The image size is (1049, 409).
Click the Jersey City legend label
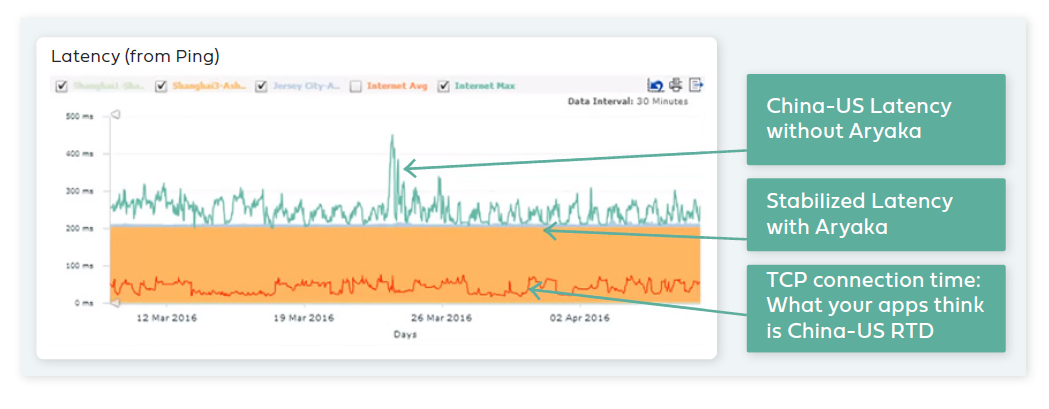306,86
